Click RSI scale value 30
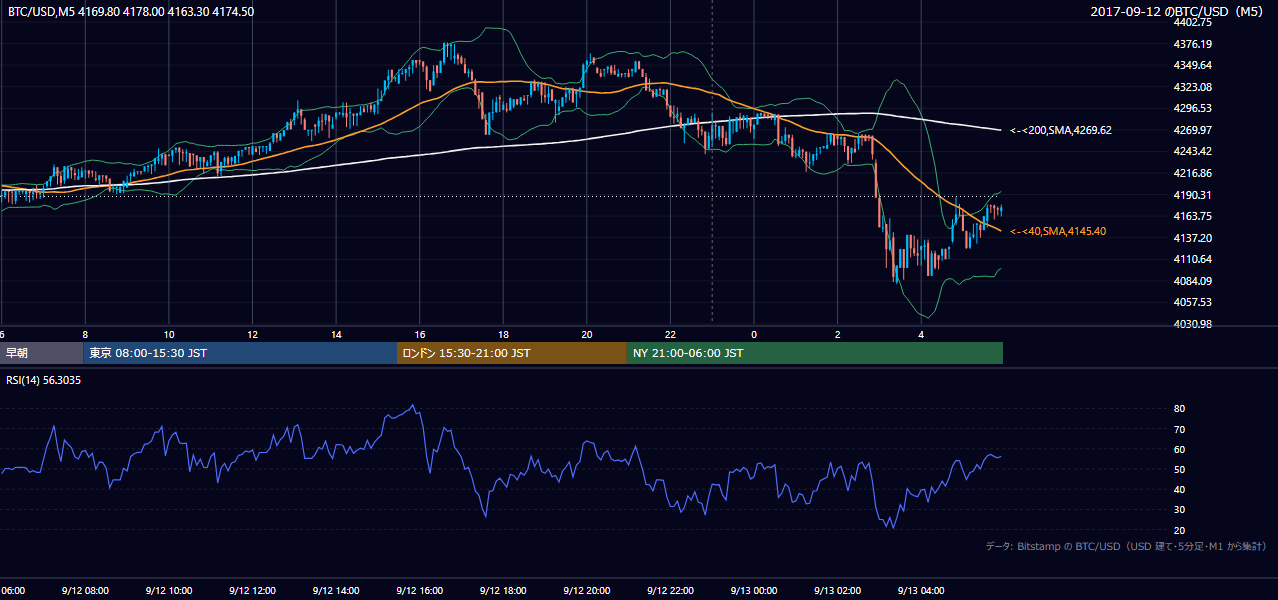Screen dimensions: 1278x600 coord(1179,509)
